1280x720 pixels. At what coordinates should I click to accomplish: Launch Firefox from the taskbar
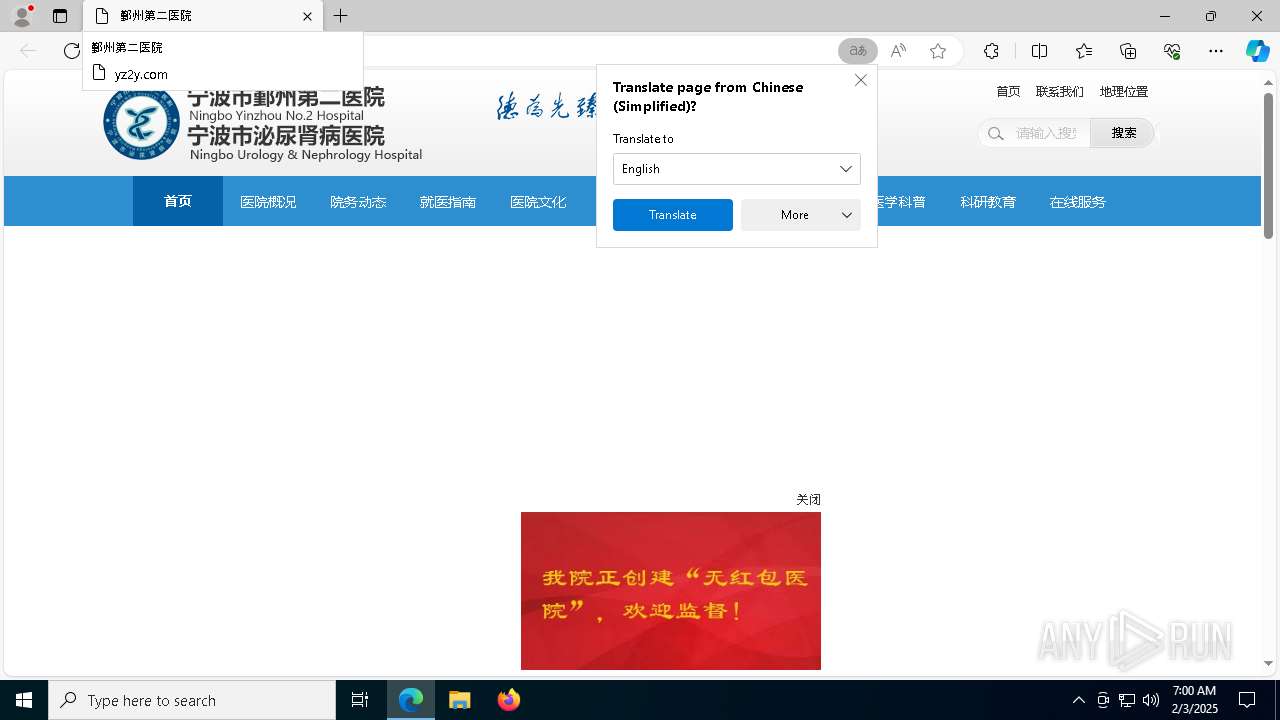[x=509, y=700]
